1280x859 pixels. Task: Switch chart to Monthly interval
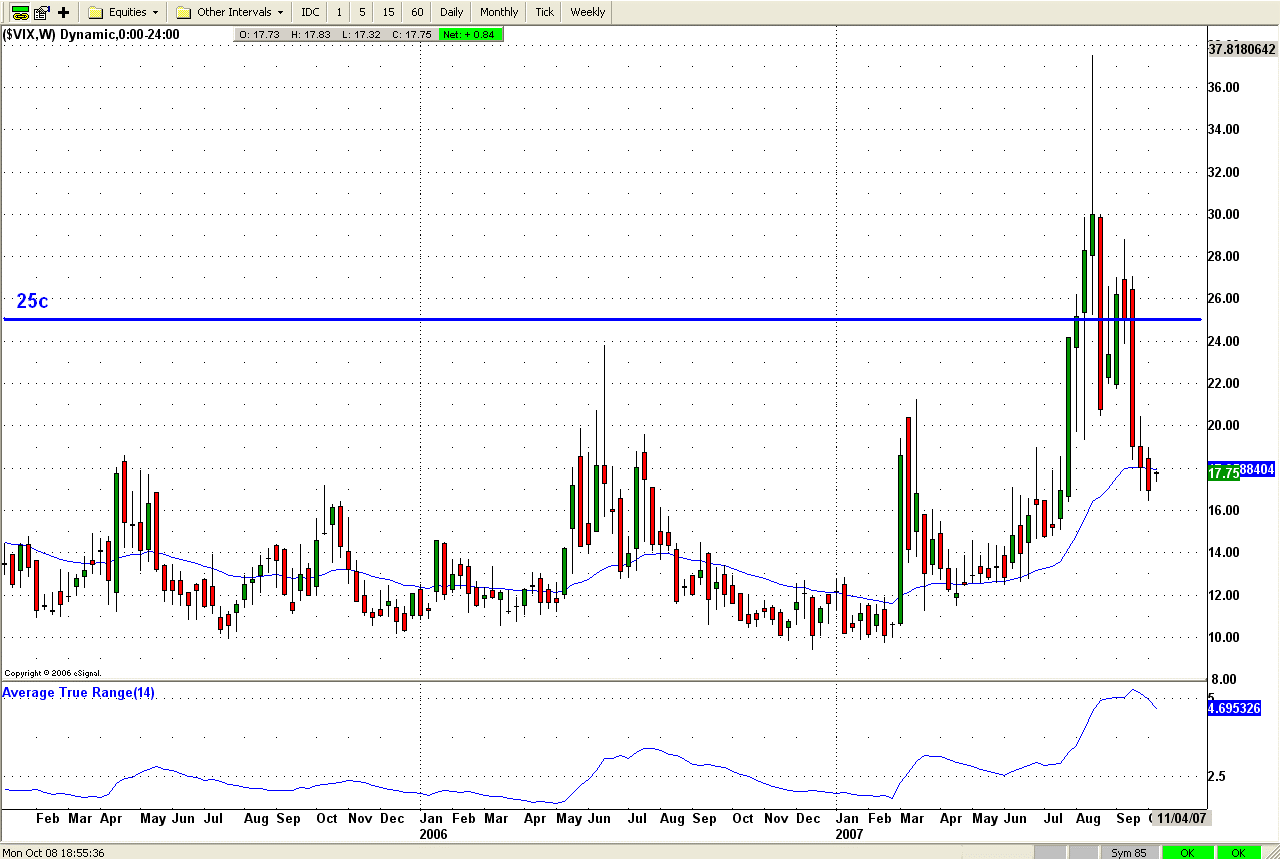click(x=499, y=12)
